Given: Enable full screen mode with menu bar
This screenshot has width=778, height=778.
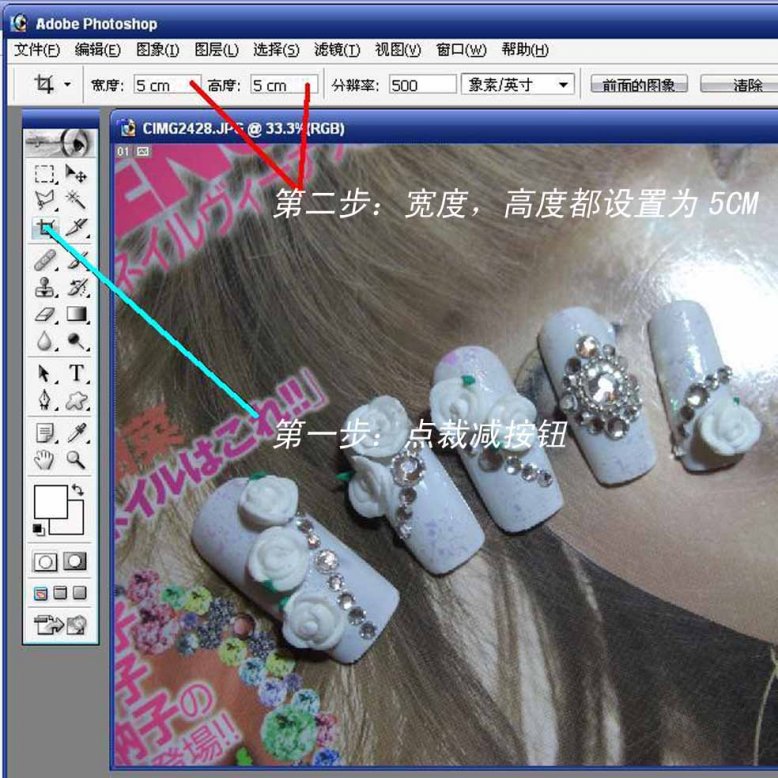Looking at the screenshot, I should pyautogui.click(x=60, y=593).
